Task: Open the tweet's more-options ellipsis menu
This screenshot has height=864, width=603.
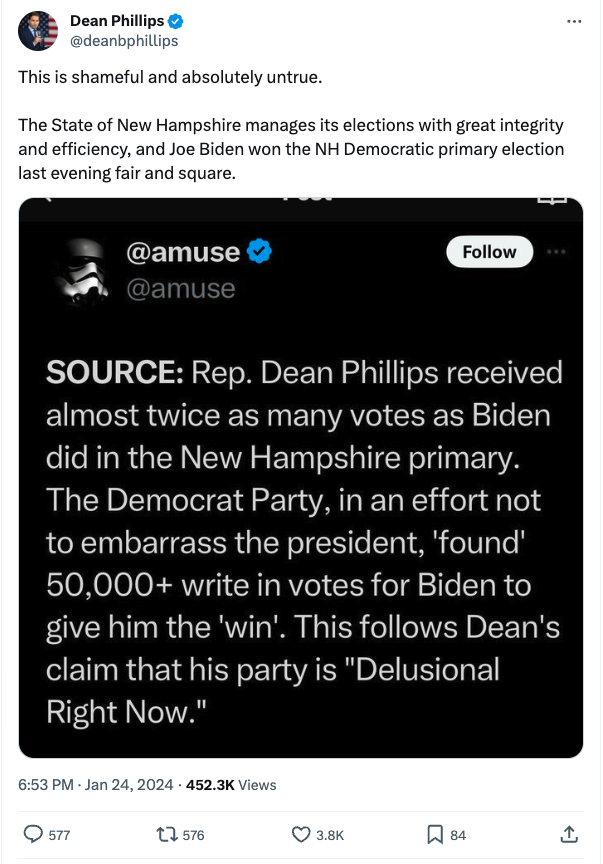Action: (575, 20)
